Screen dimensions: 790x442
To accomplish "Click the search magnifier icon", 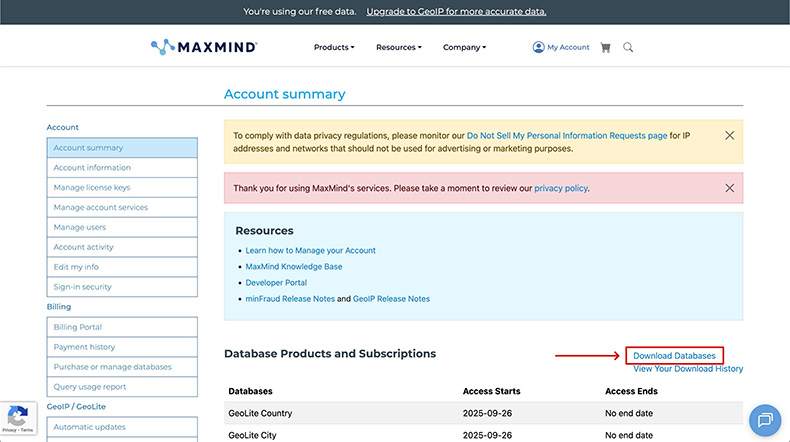I will click(628, 47).
